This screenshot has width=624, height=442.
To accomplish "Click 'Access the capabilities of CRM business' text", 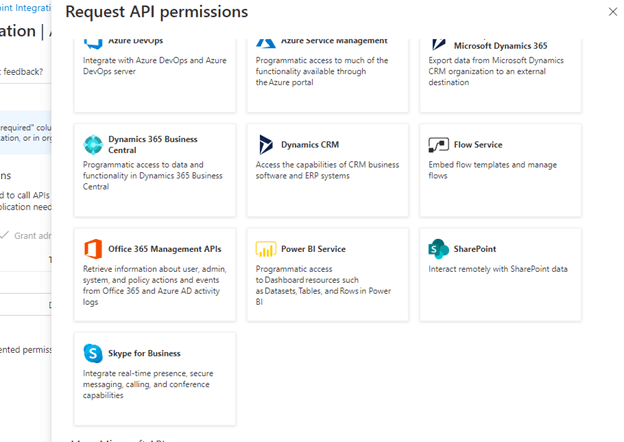I will coord(327,165).
